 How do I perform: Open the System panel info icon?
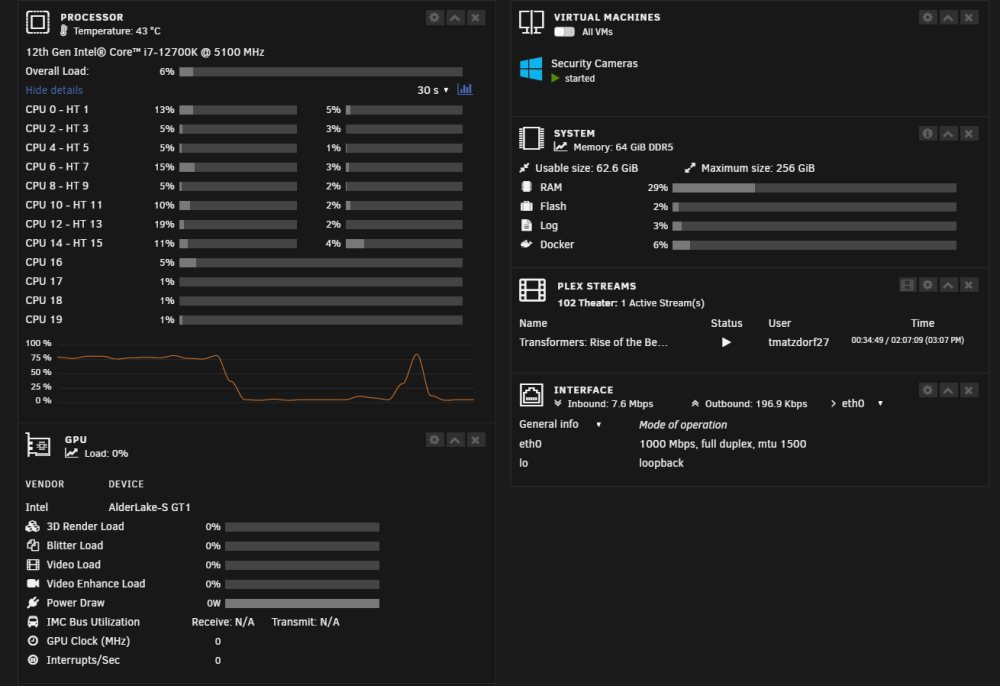[x=928, y=134]
